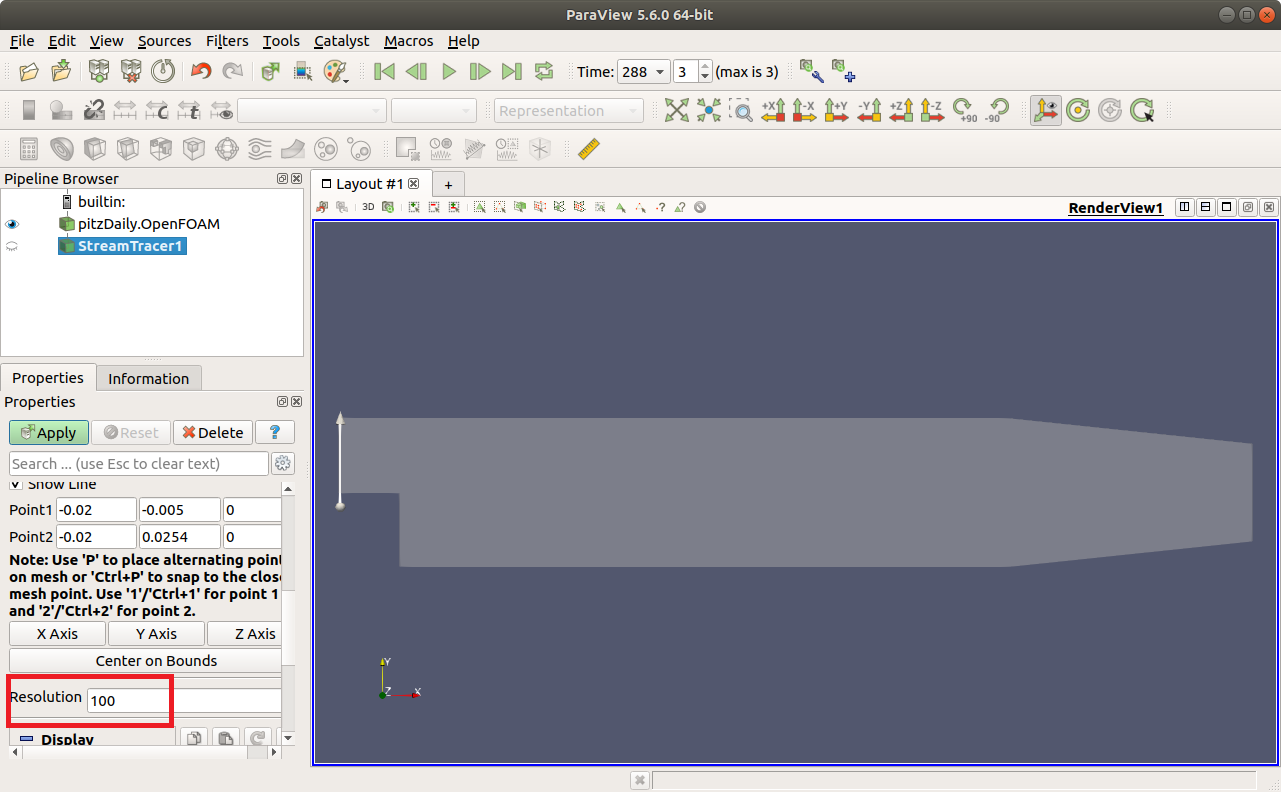Click the Undo arrow icon

coord(201,72)
